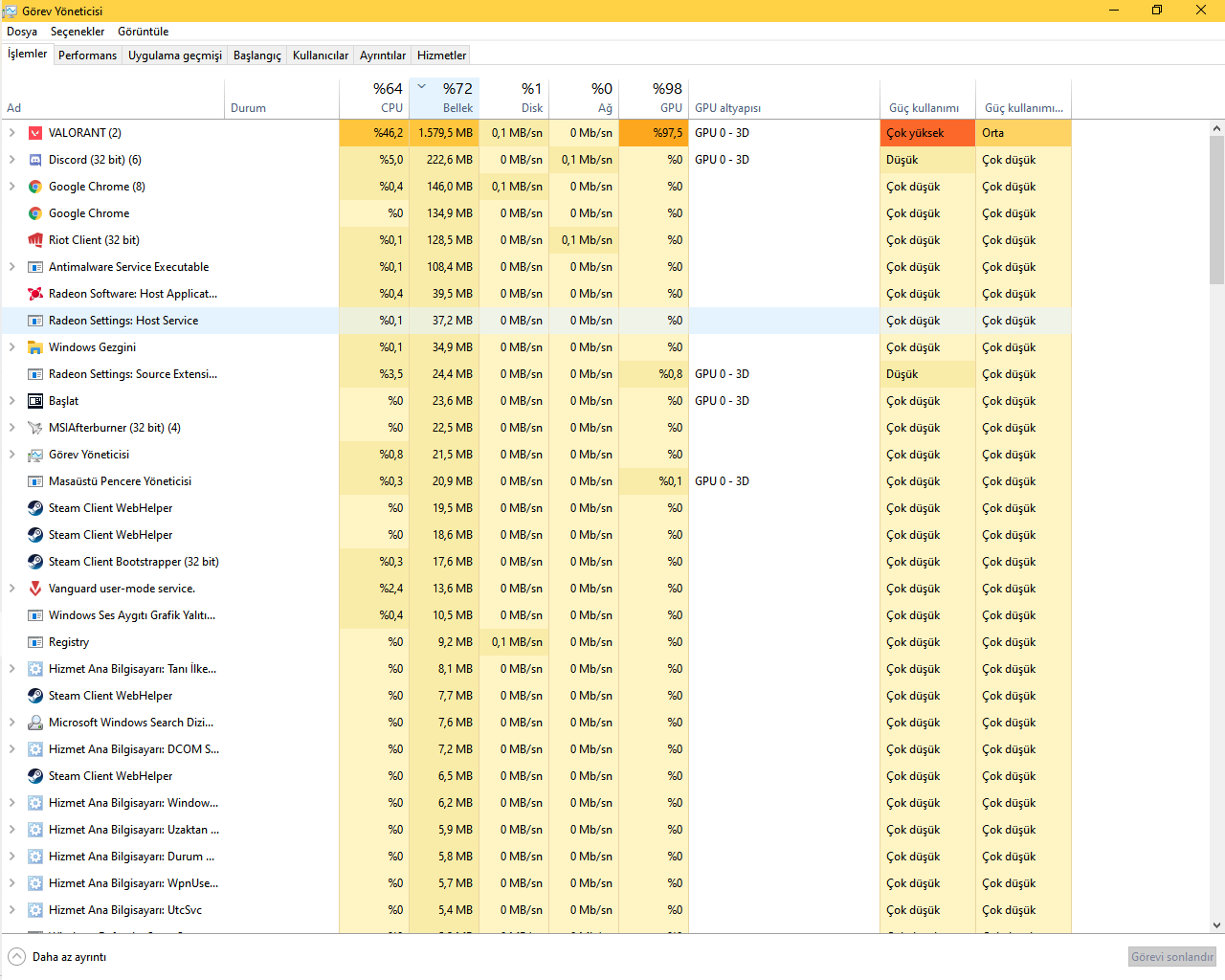Select the Çok yüksek power usage cell
This screenshot has height=980, width=1225.
(x=927, y=133)
